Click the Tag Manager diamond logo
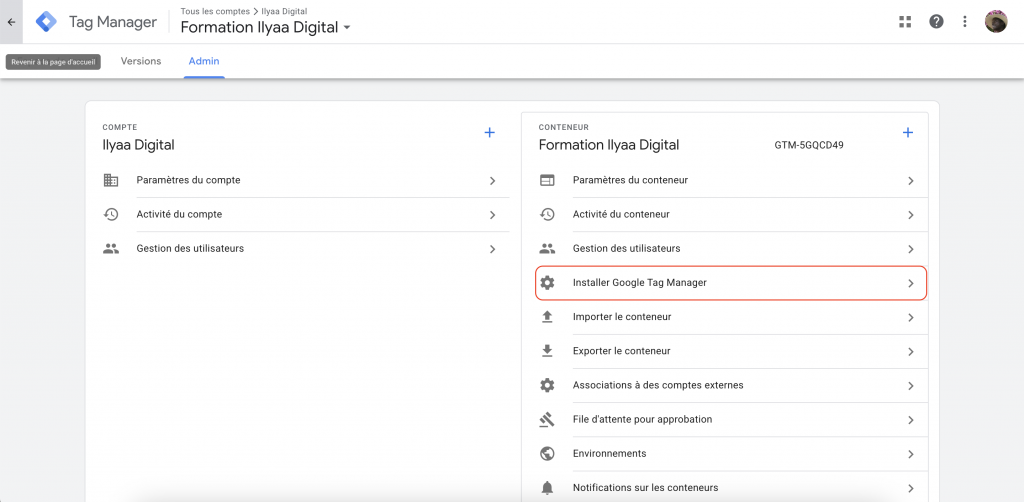Viewport: 1024px width, 502px height. (x=46, y=22)
